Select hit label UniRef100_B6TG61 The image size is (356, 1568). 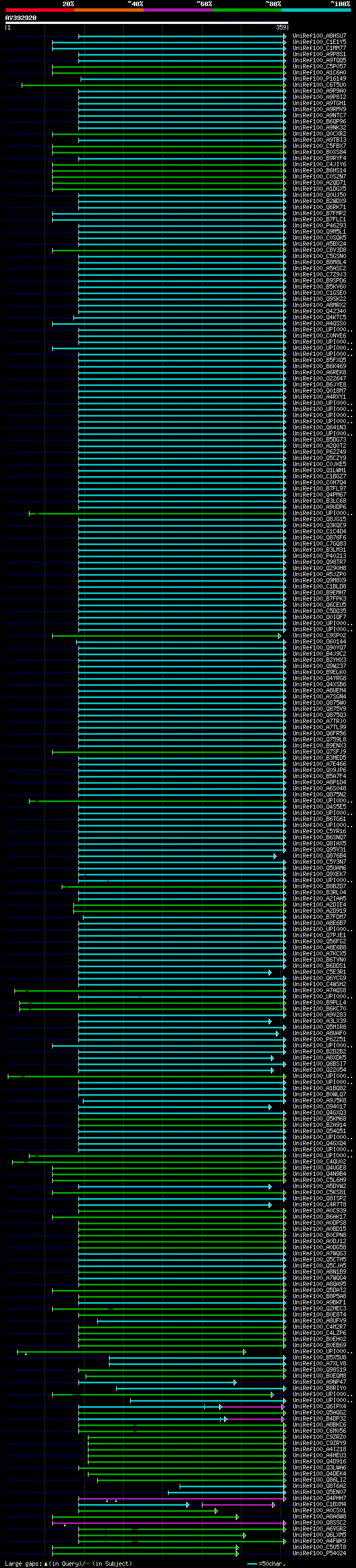point(319,819)
